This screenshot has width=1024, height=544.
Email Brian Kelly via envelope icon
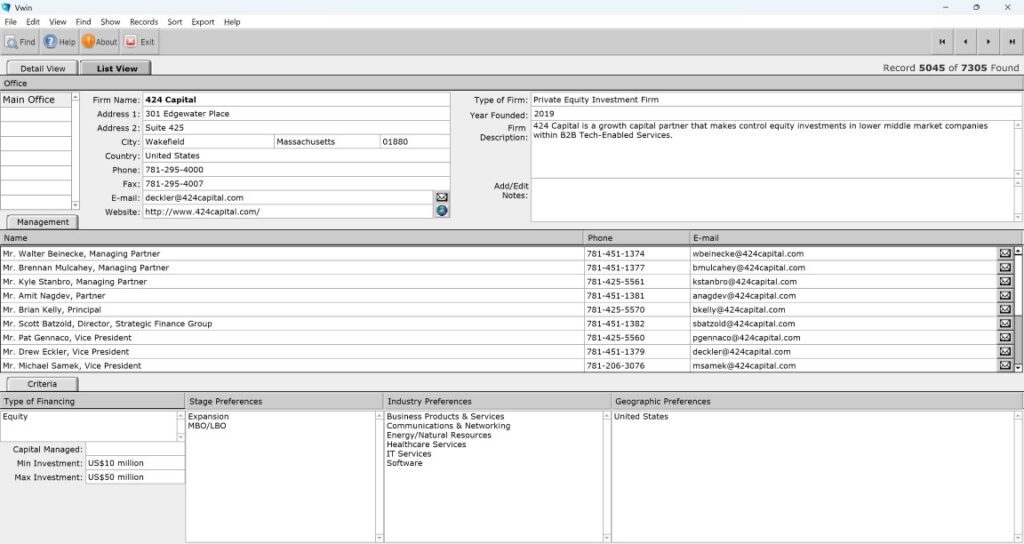(x=1005, y=310)
